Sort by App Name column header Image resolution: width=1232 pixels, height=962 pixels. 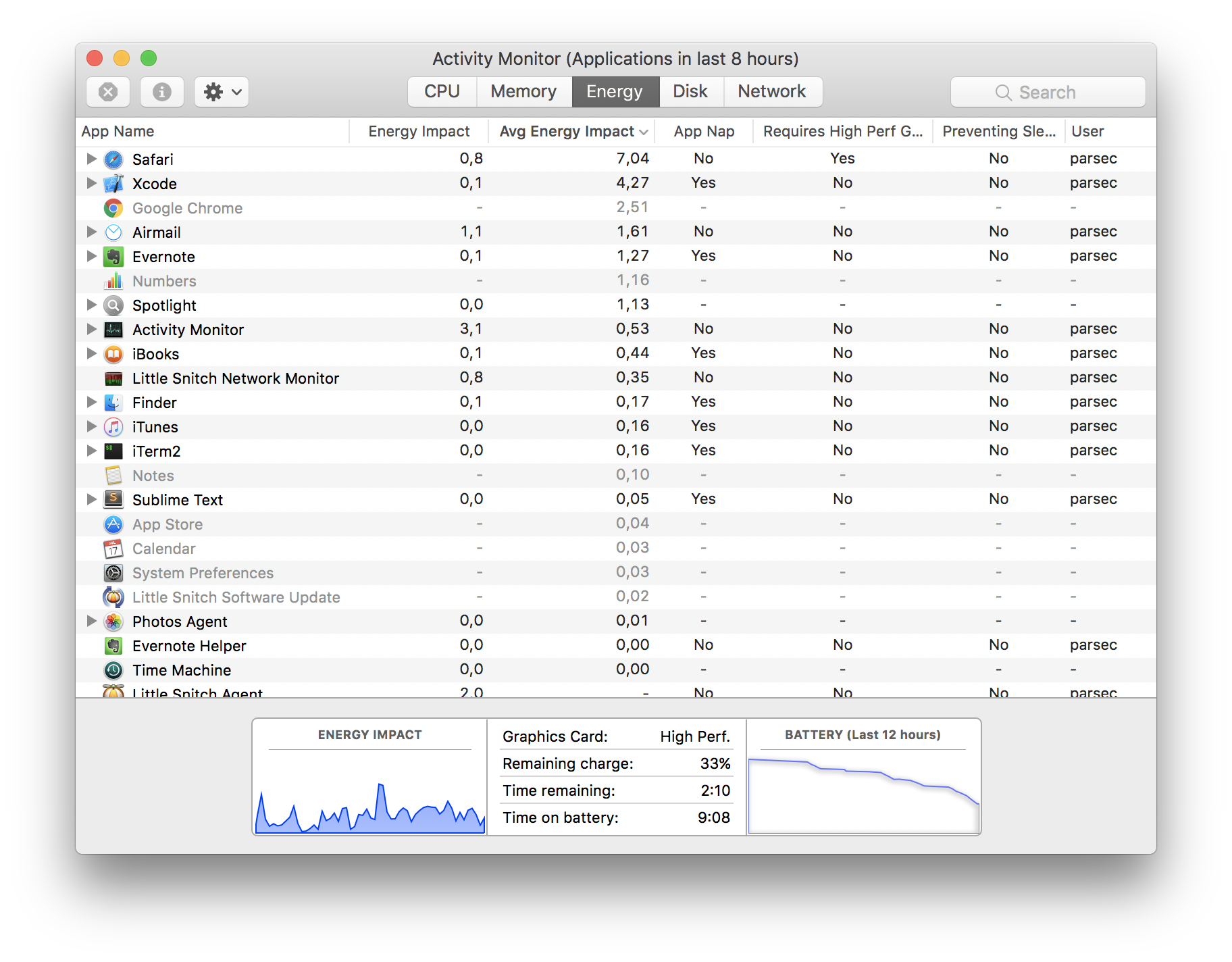coord(212,132)
